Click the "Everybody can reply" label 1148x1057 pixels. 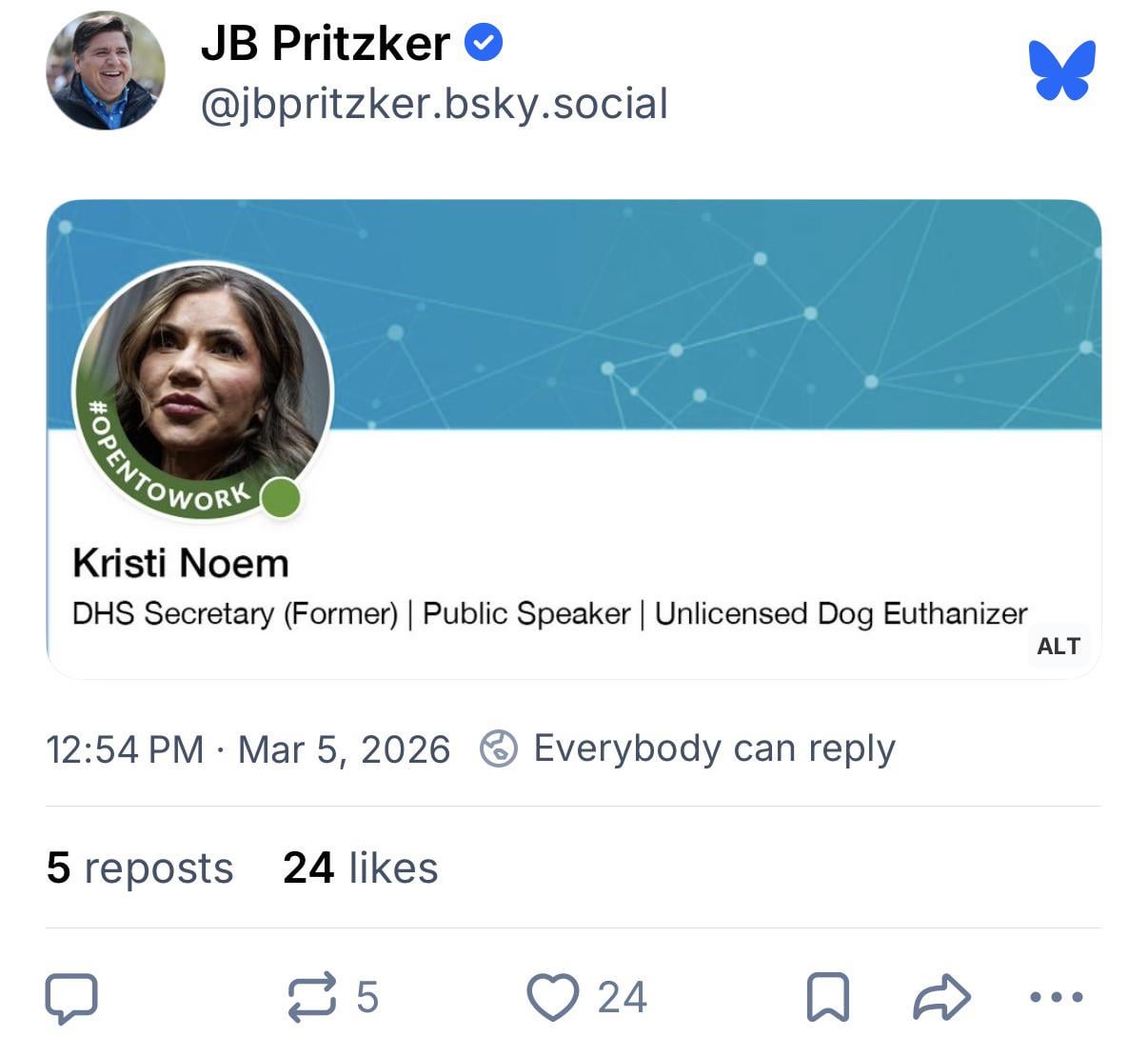(x=714, y=748)
